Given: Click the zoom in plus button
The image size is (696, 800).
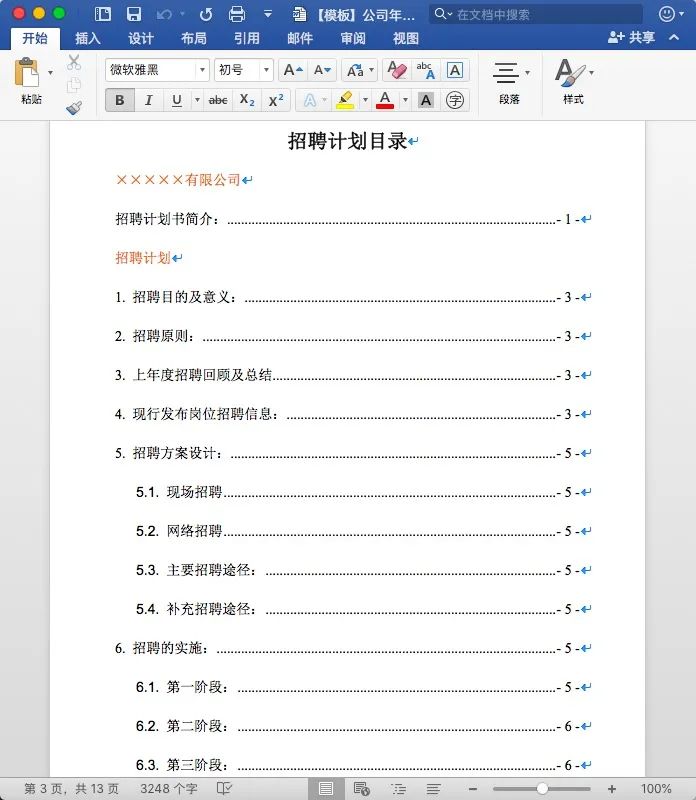Looking at the screenshot, I should click(x=612, y=789).
